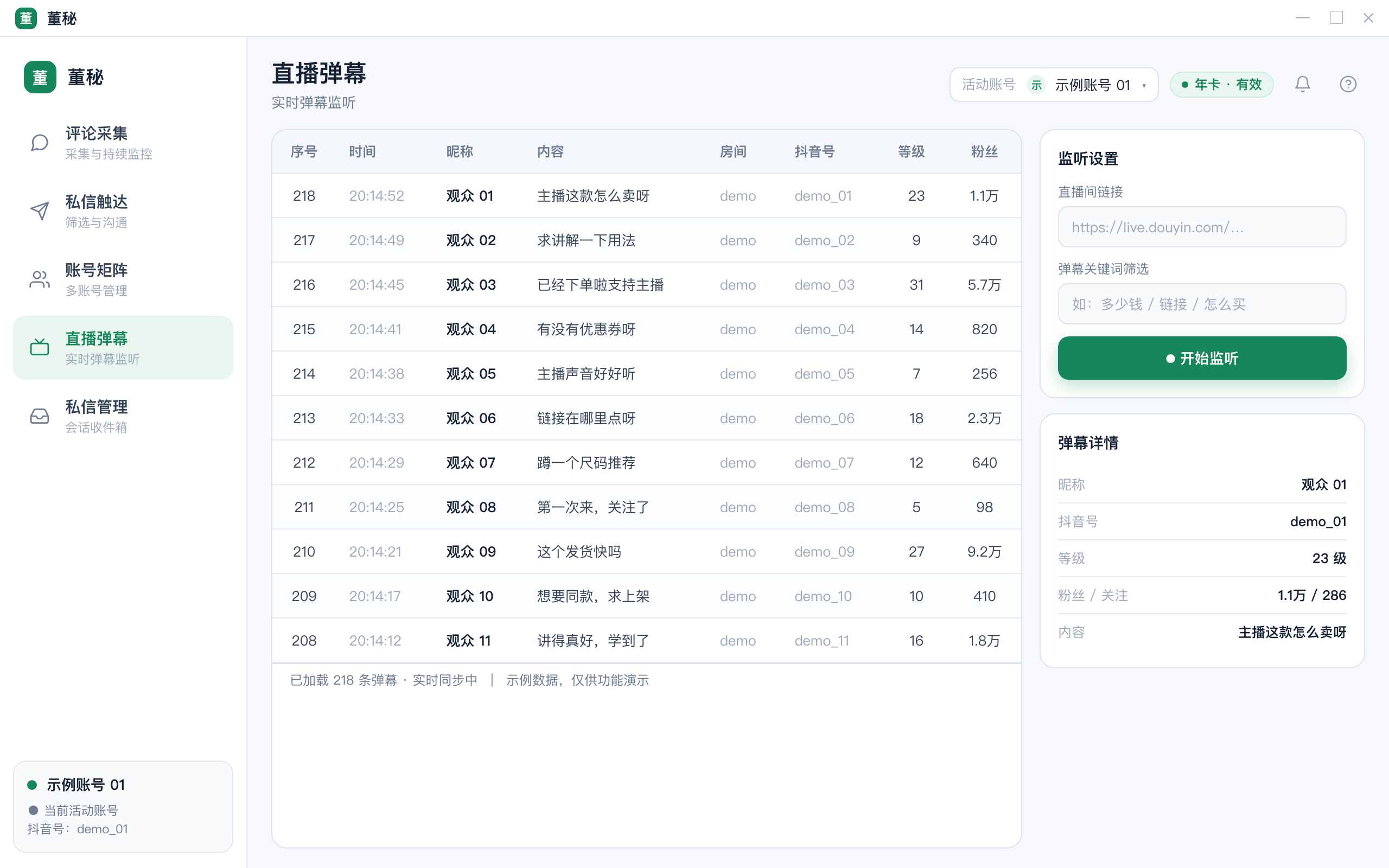Click the demo_06 抖音号 cell
Screen dimensions: 1389x868
point(824,418)
